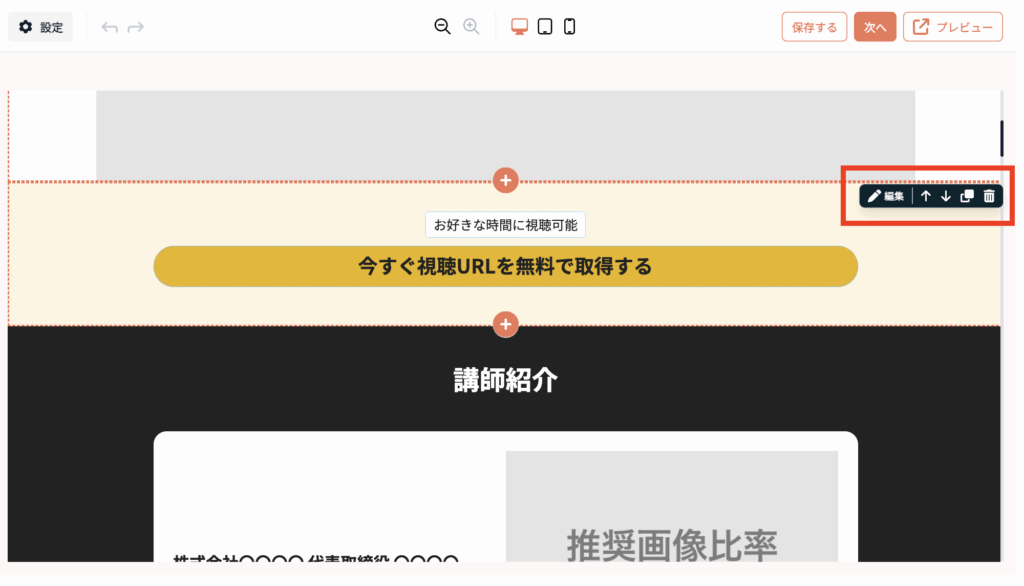Duplicate the section using the copy icon
The width and height of the screenshot is (1024, 586).
pyautogui.click(x=967, y=196)
